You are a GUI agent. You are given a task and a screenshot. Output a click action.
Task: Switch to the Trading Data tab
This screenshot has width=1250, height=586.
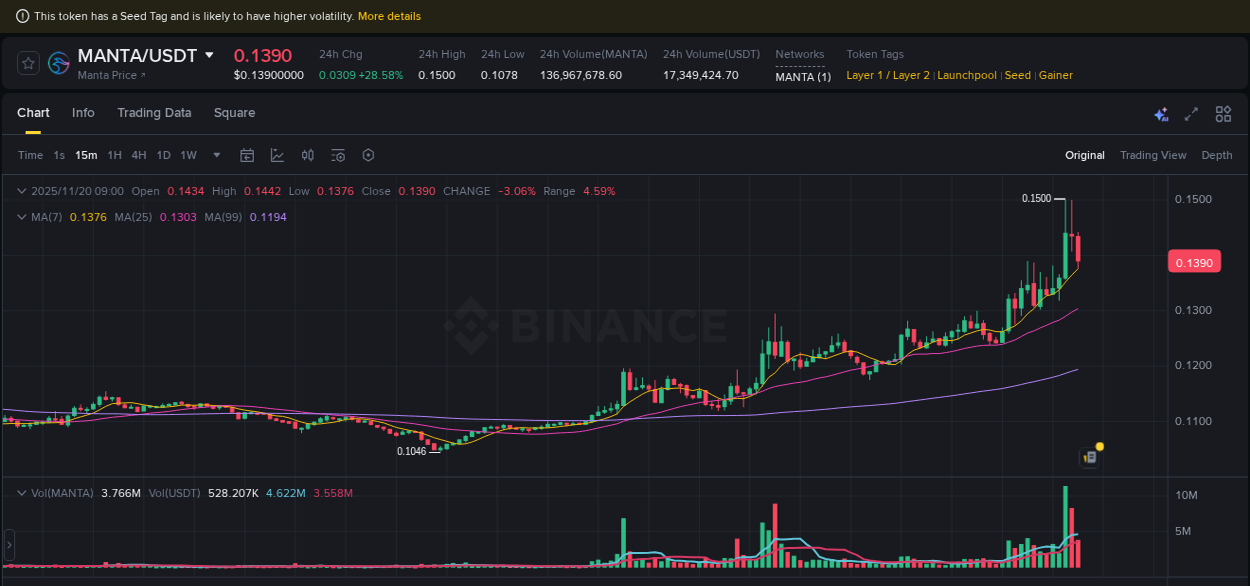point(154,113)
